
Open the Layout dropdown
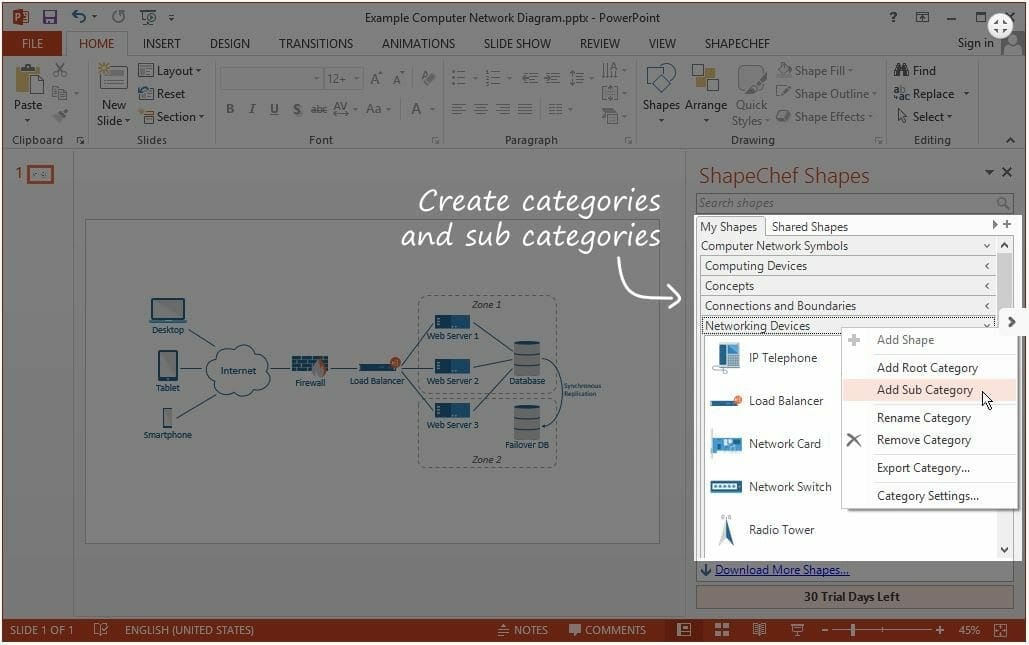[170, 71]
